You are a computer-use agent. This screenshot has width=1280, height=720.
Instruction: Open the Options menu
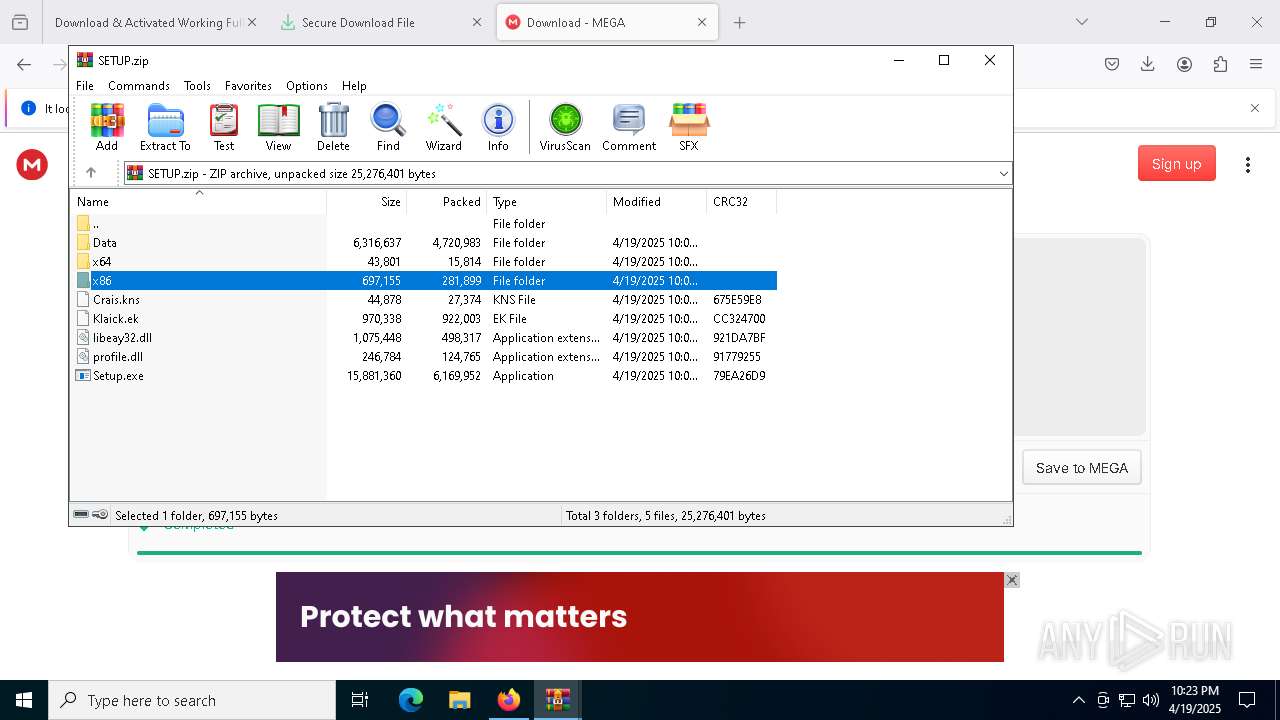pyautogui.click(x=307, y=86)
